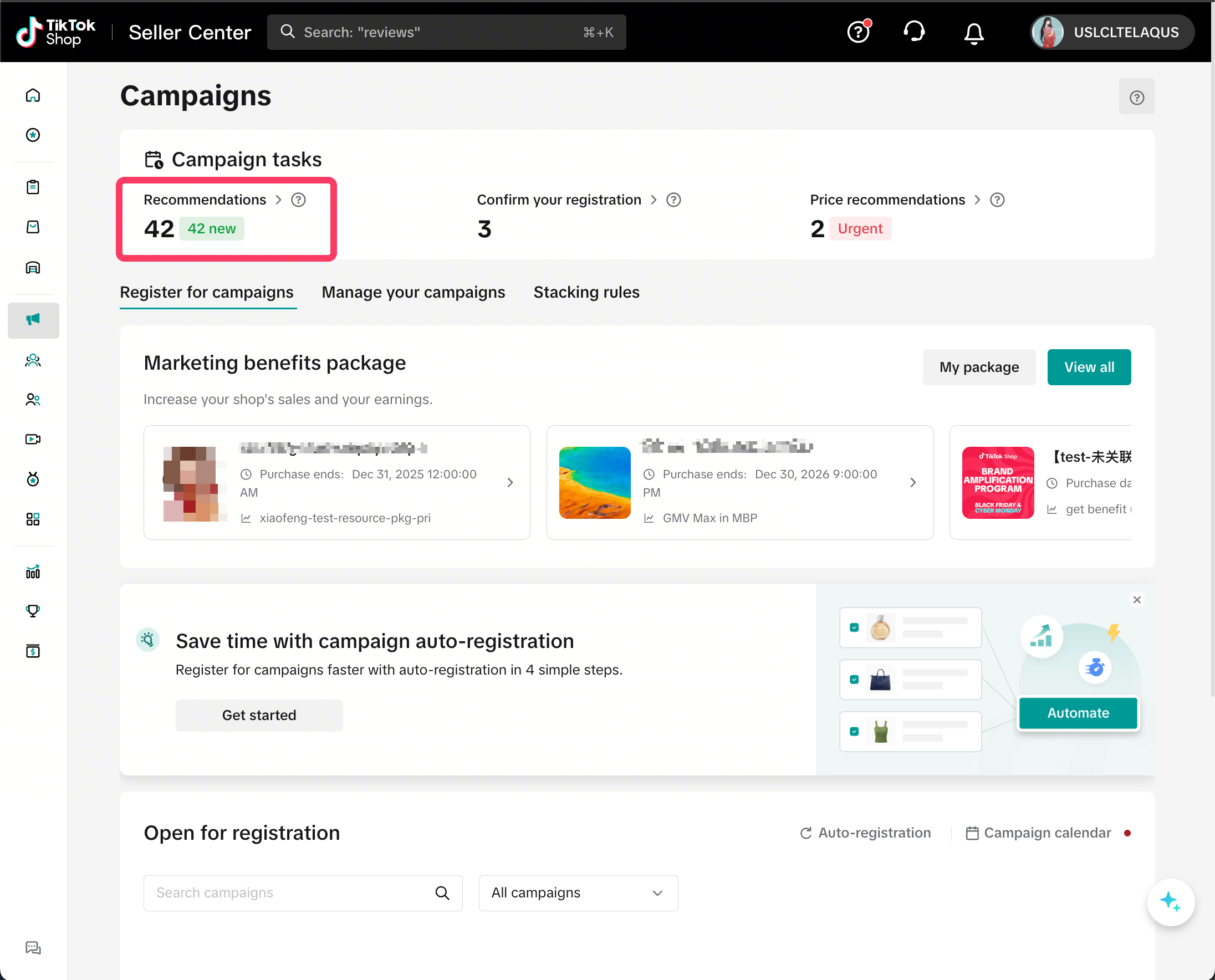Expand the Recommendations chevron arrow
1215x980 pixels.
click(278, 200)
